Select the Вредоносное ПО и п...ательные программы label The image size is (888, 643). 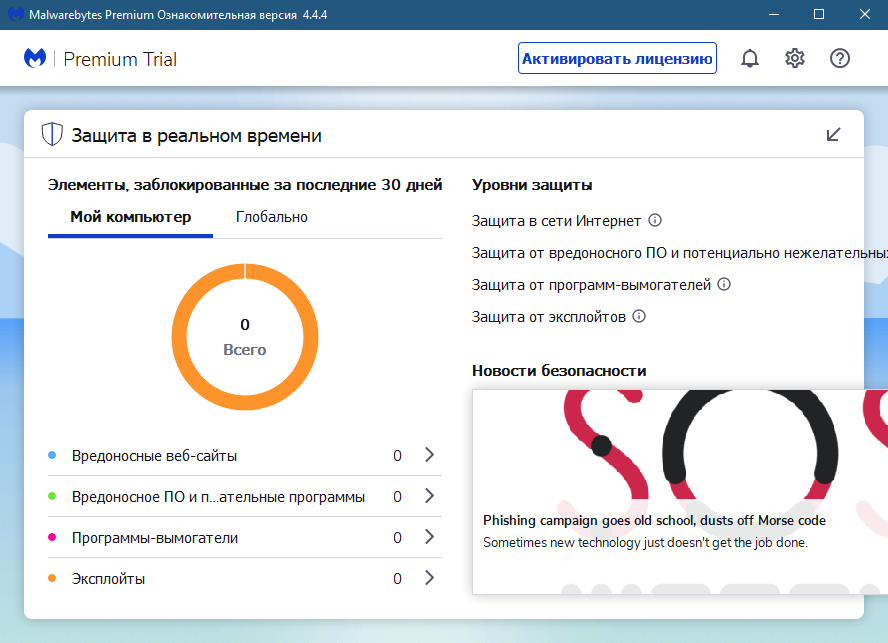click(x=218, y=497)
